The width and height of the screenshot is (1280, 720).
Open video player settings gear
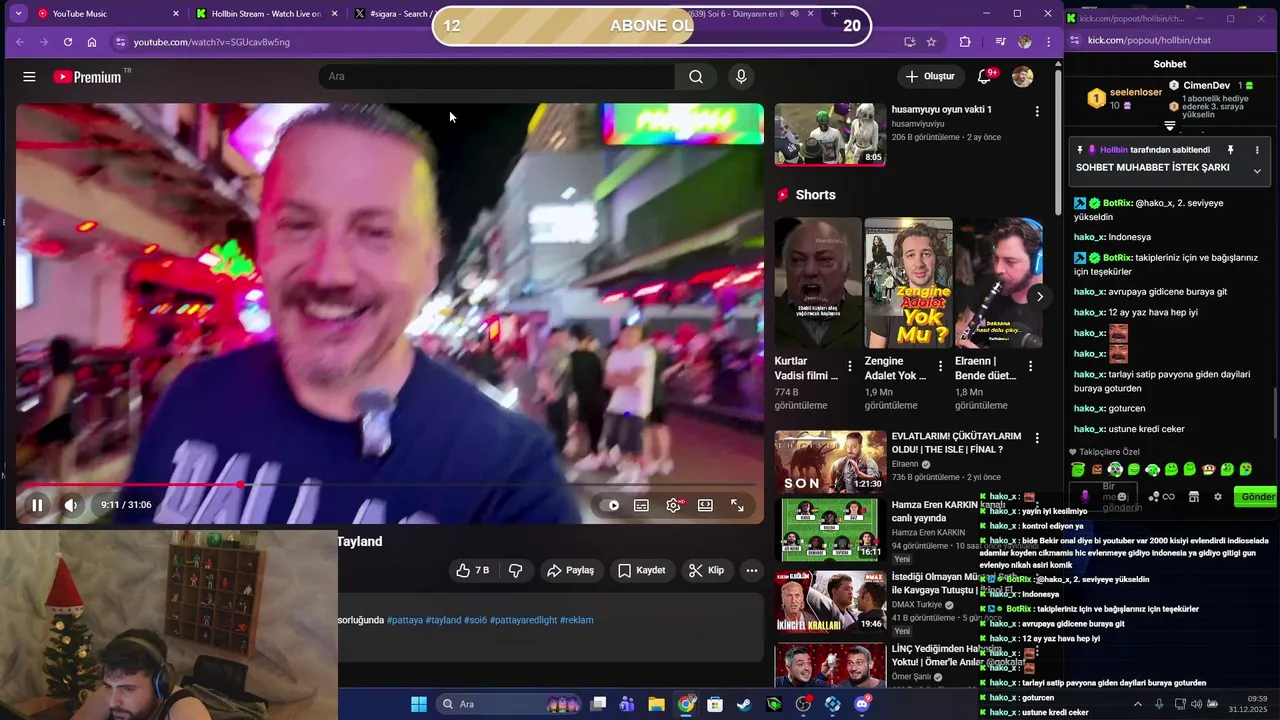click(x=674, y=505)
